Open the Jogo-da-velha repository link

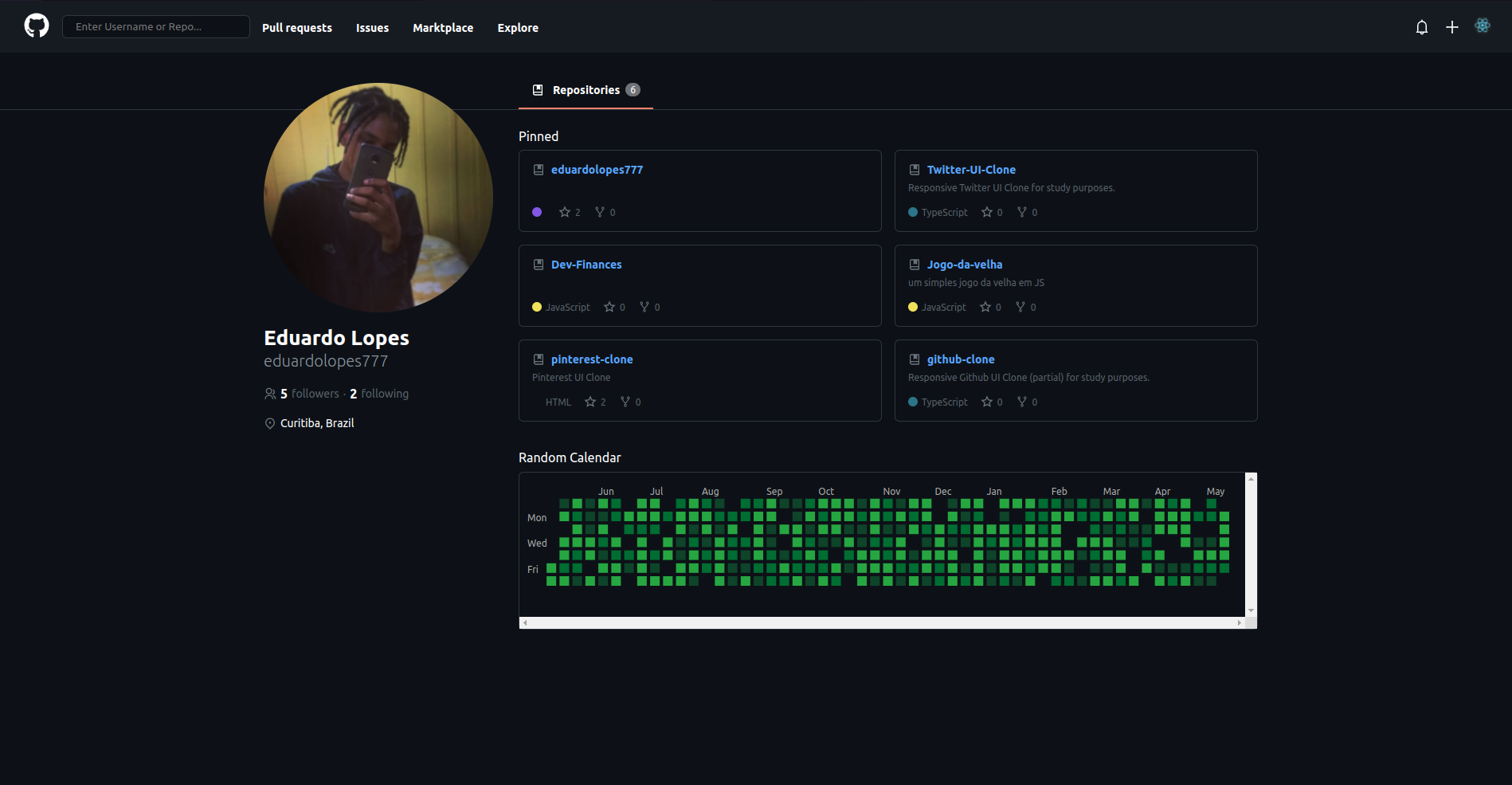point(965,265)
